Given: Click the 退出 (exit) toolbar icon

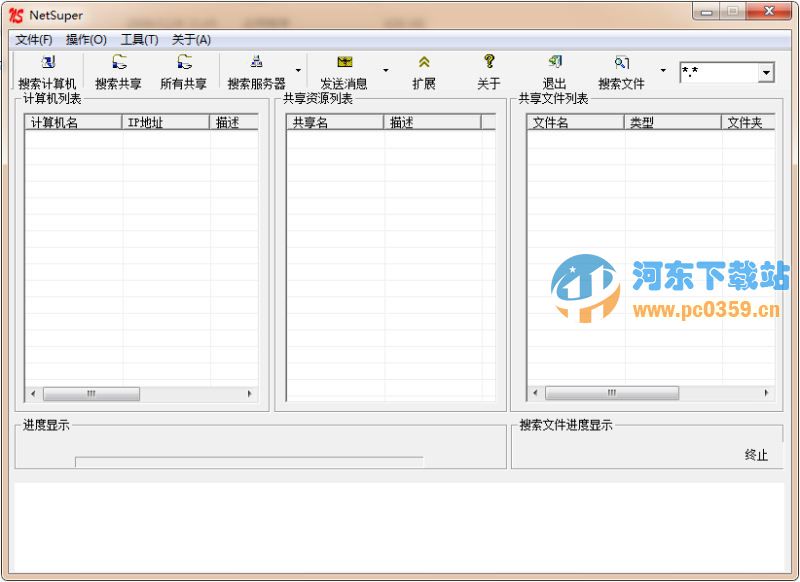Looking at the screenshot, I should point(555,71).
